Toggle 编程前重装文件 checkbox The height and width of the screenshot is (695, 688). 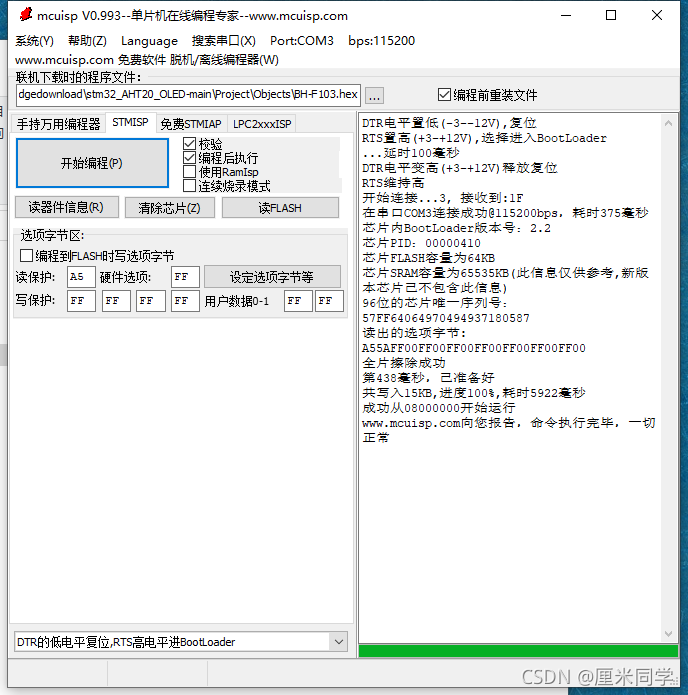point(487,95)
